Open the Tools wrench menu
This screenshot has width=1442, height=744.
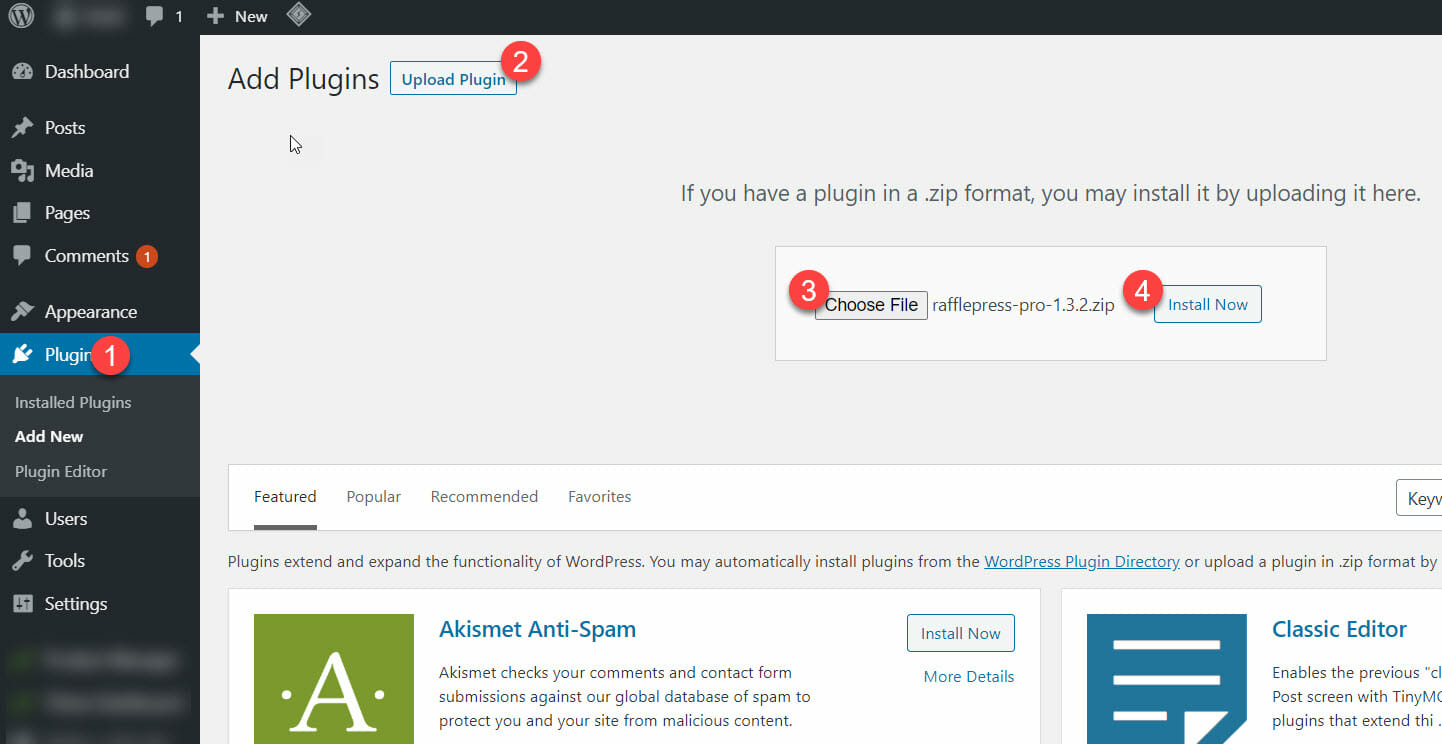tap(64, 561)
